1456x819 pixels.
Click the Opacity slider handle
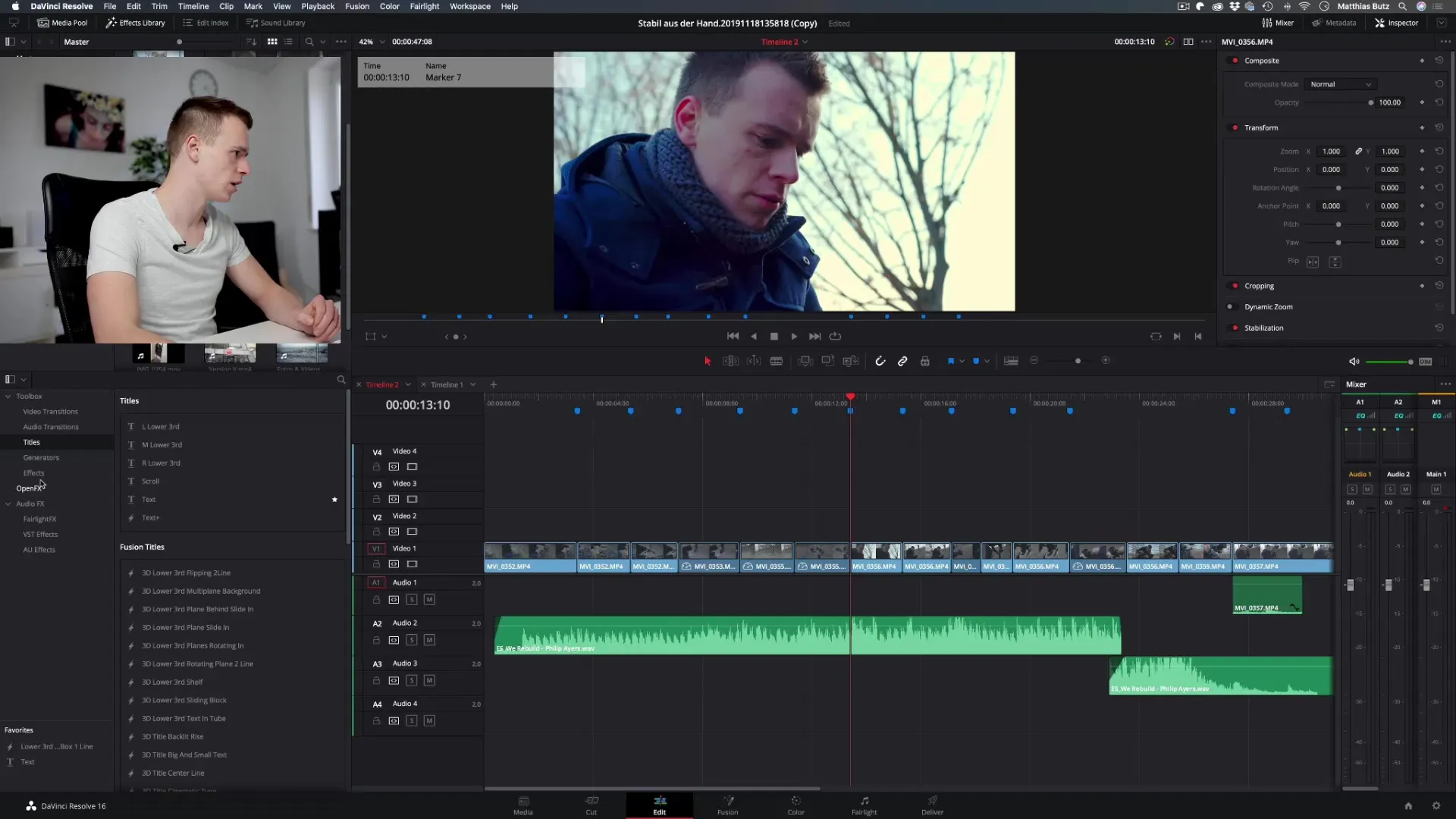(x=1370, y=102)
